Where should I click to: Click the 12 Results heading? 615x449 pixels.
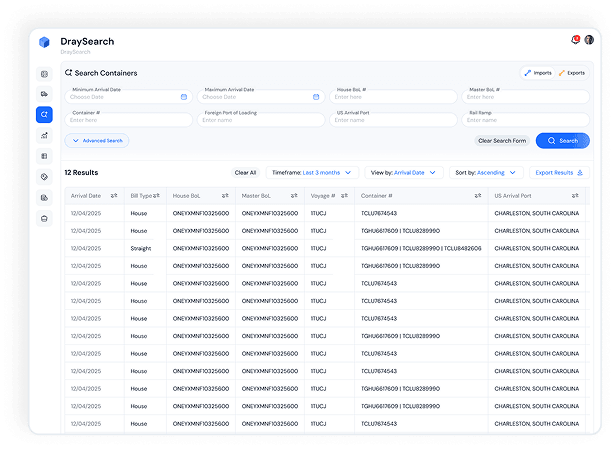tap(81, 173)
